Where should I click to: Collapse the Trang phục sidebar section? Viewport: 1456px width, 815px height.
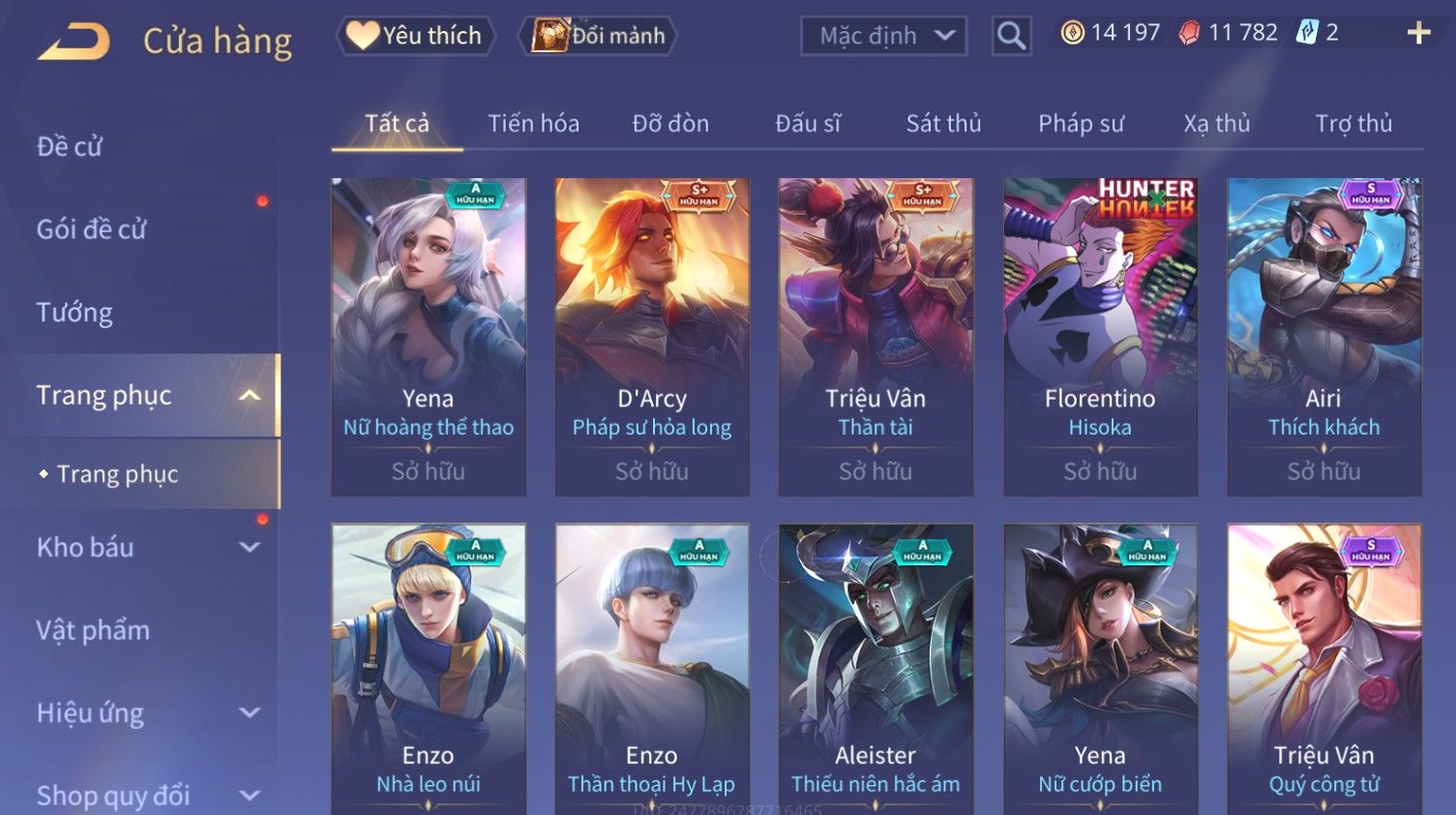250,395
